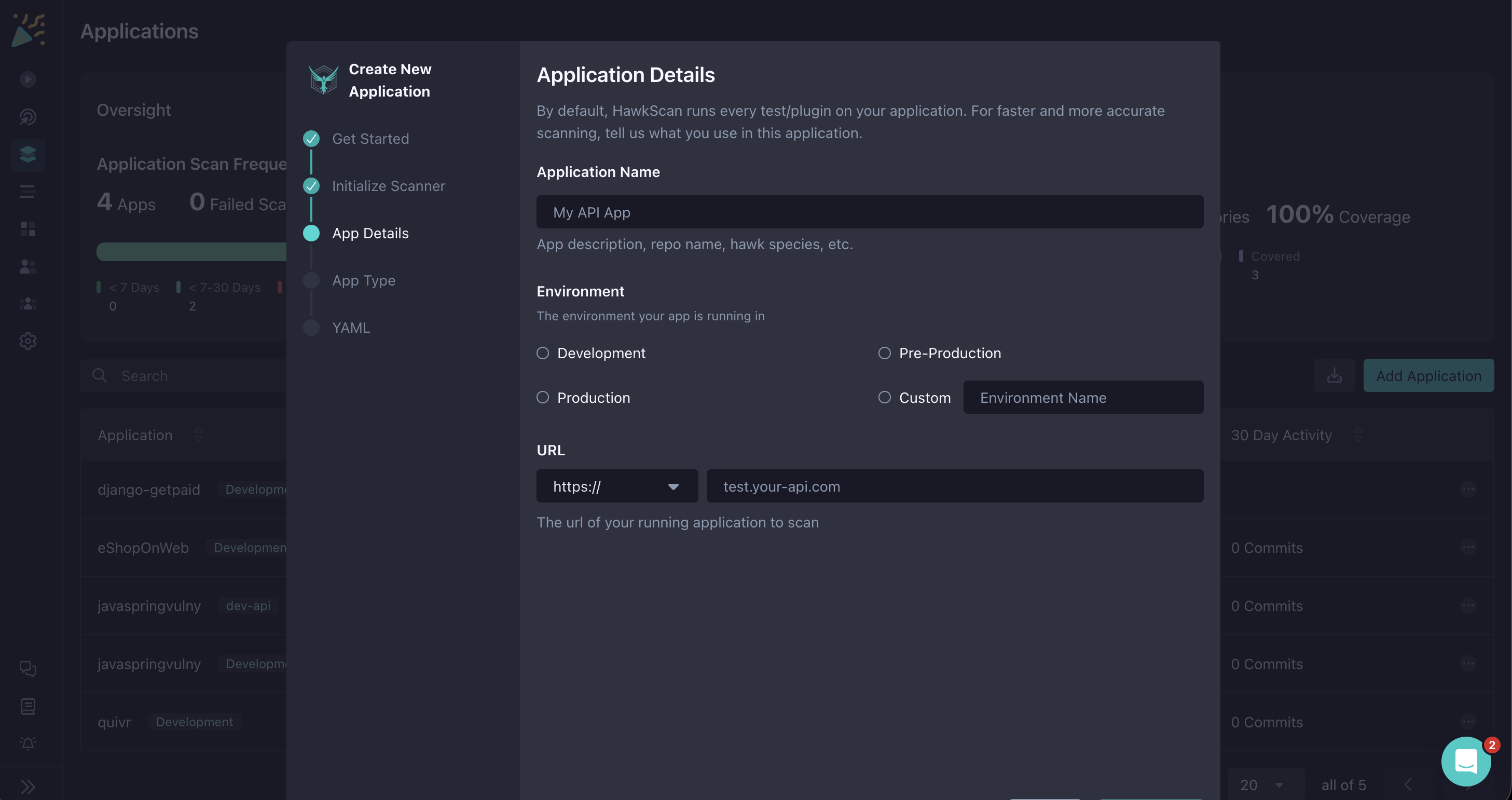1512x800 pixels.
Task: Select the scan targets icon in sidebar
Action: [28, 117]
